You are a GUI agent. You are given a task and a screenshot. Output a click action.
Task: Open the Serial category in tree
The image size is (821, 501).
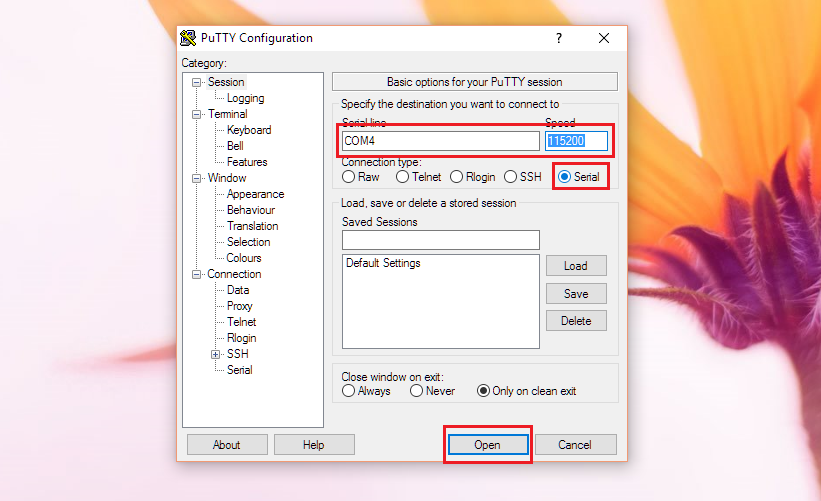tap(240, 370)
